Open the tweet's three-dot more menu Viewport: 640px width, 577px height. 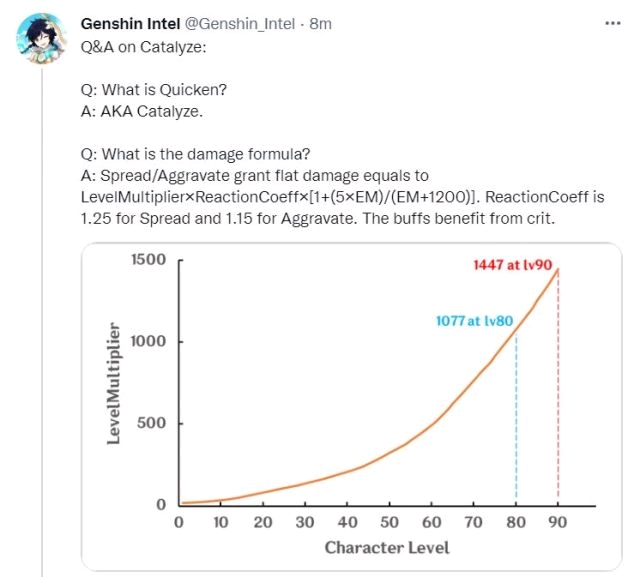click(x=613, y=24)
